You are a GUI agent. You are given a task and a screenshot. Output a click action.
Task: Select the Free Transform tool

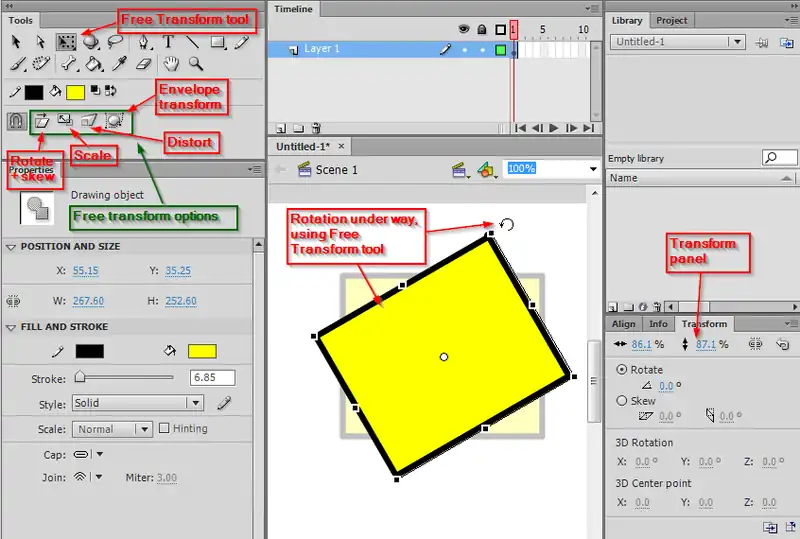pyautogui.click(x=67, y=42)
